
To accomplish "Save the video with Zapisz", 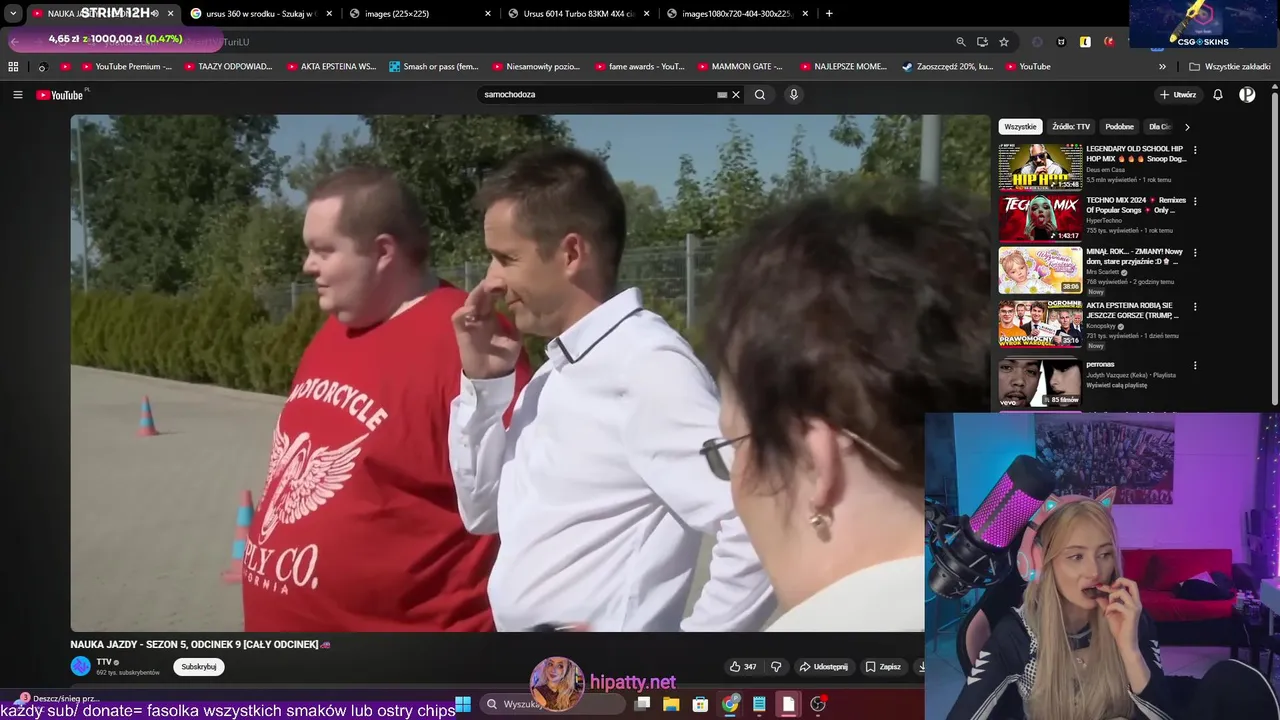I will tap(883, 667).
